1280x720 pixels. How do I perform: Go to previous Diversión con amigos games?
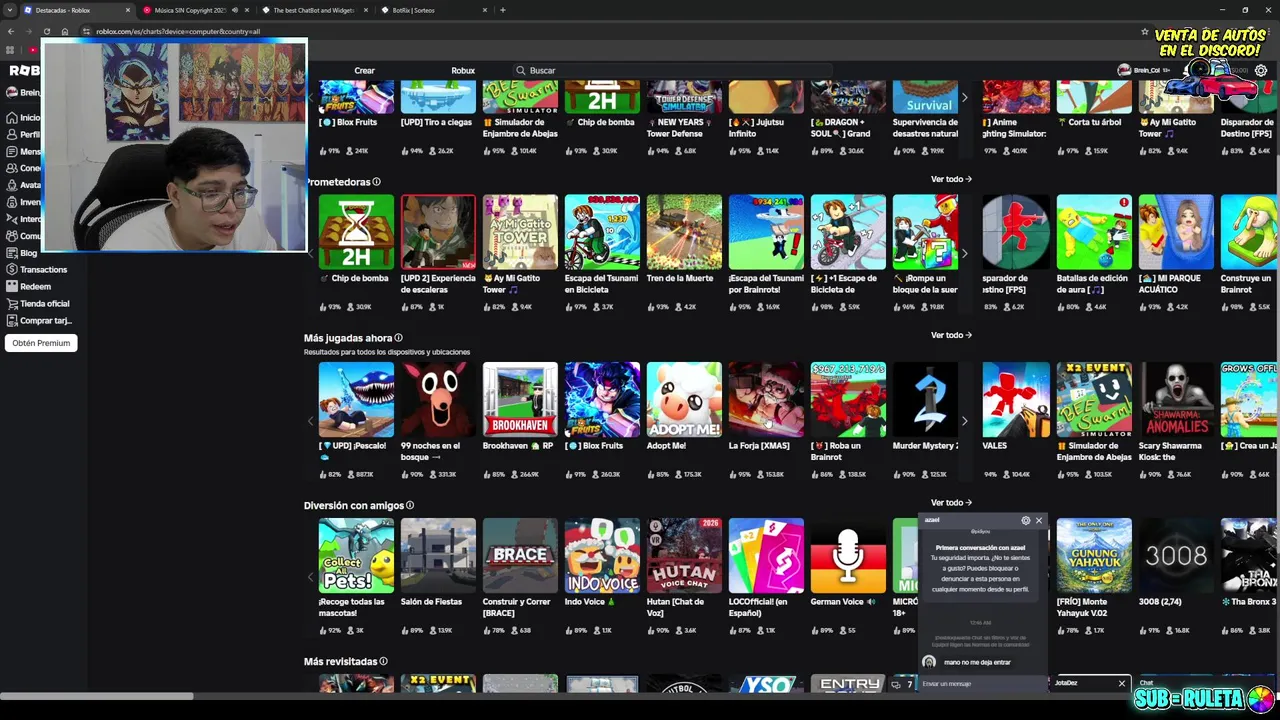(x=310, y=577)
